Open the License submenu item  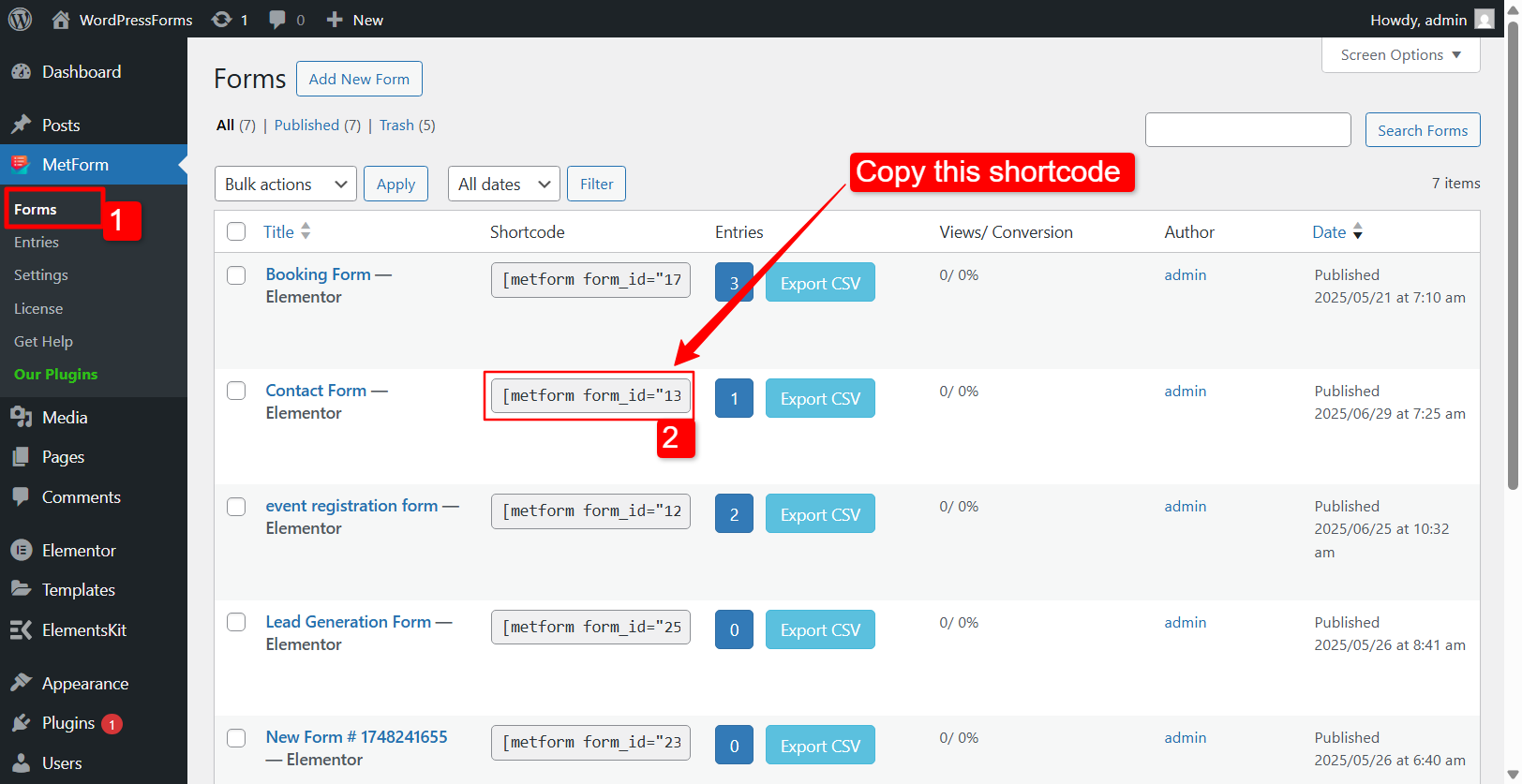(x=38, y=308)
